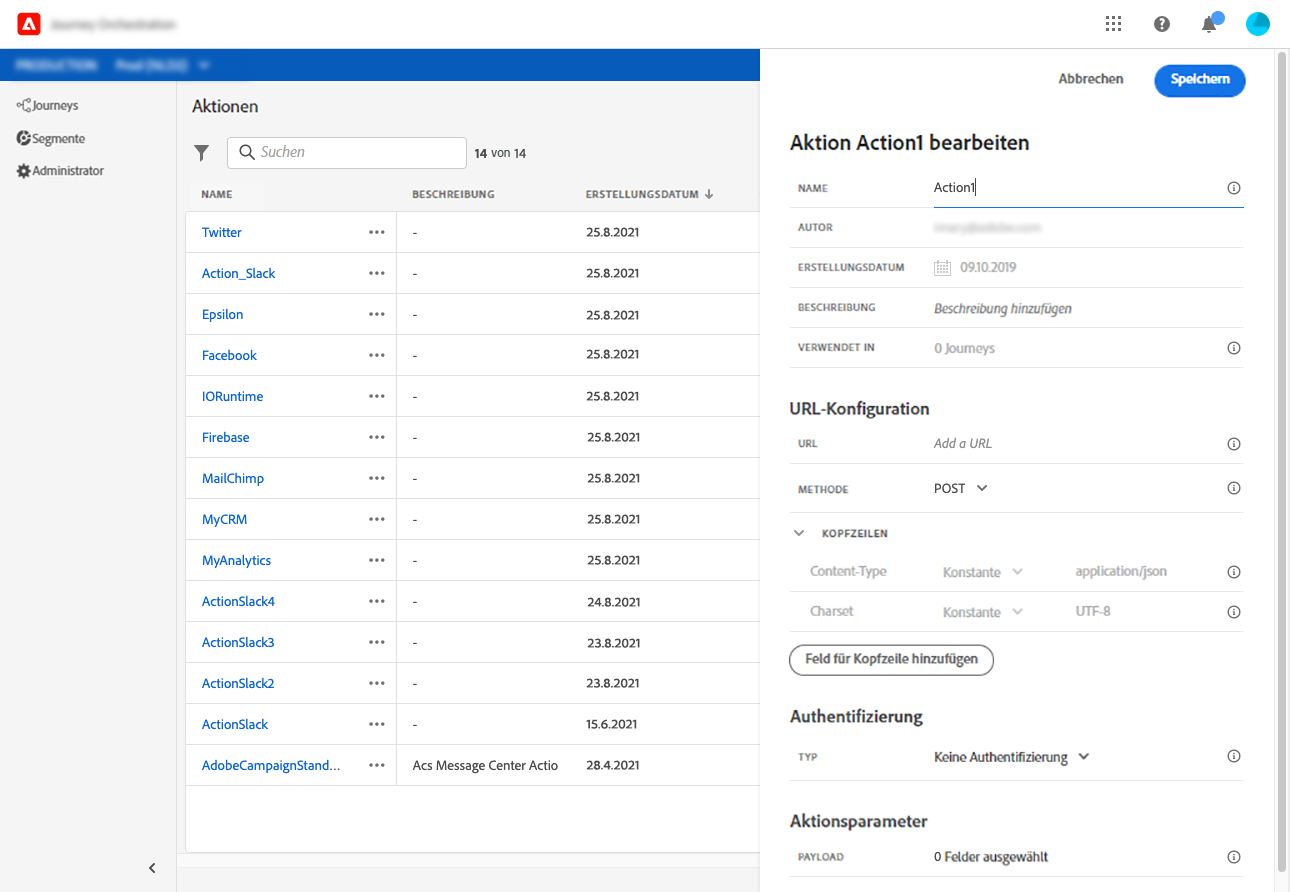
Task: Show info icon for Name field
Action: tap(1234, 188)
